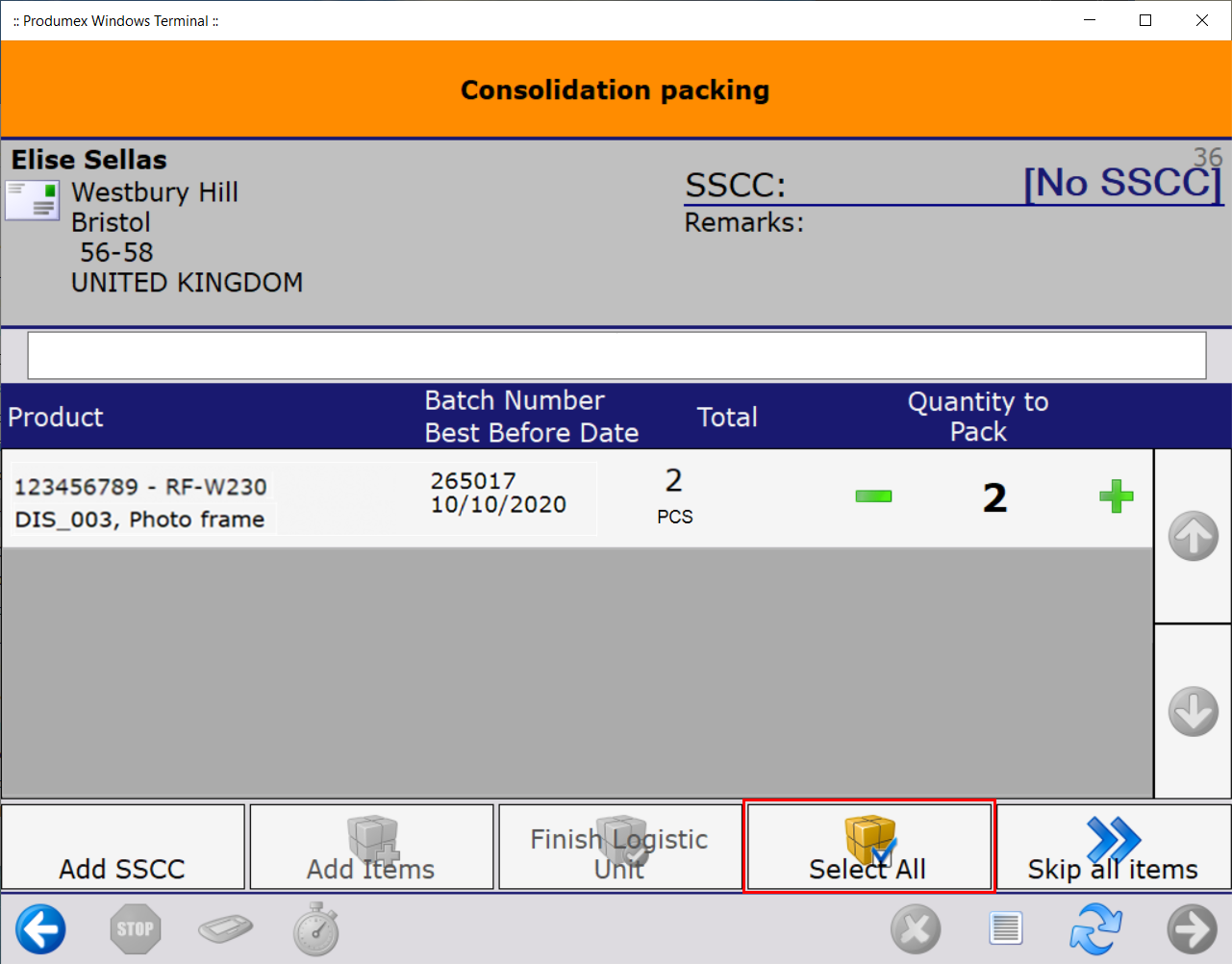Viewport: 1232px width, 964px height.
Task: Open the list view icon
Action: (x=1005, y=929)
